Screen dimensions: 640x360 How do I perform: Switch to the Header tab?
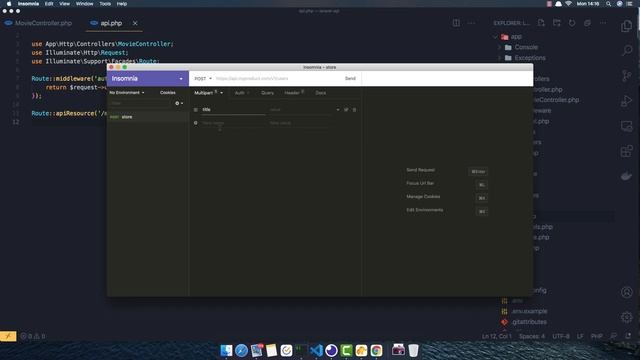[x=294, y=93]
